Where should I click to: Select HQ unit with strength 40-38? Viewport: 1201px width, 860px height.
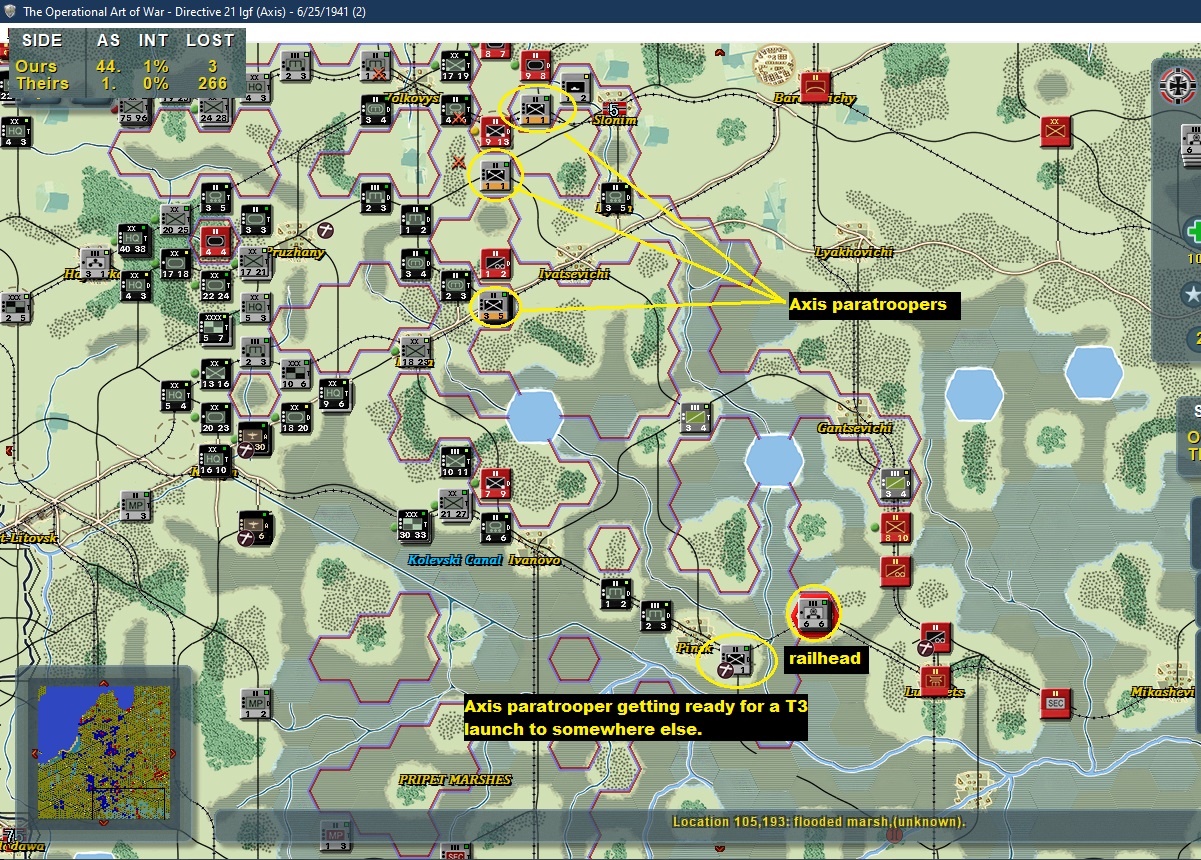pos(134,241)
